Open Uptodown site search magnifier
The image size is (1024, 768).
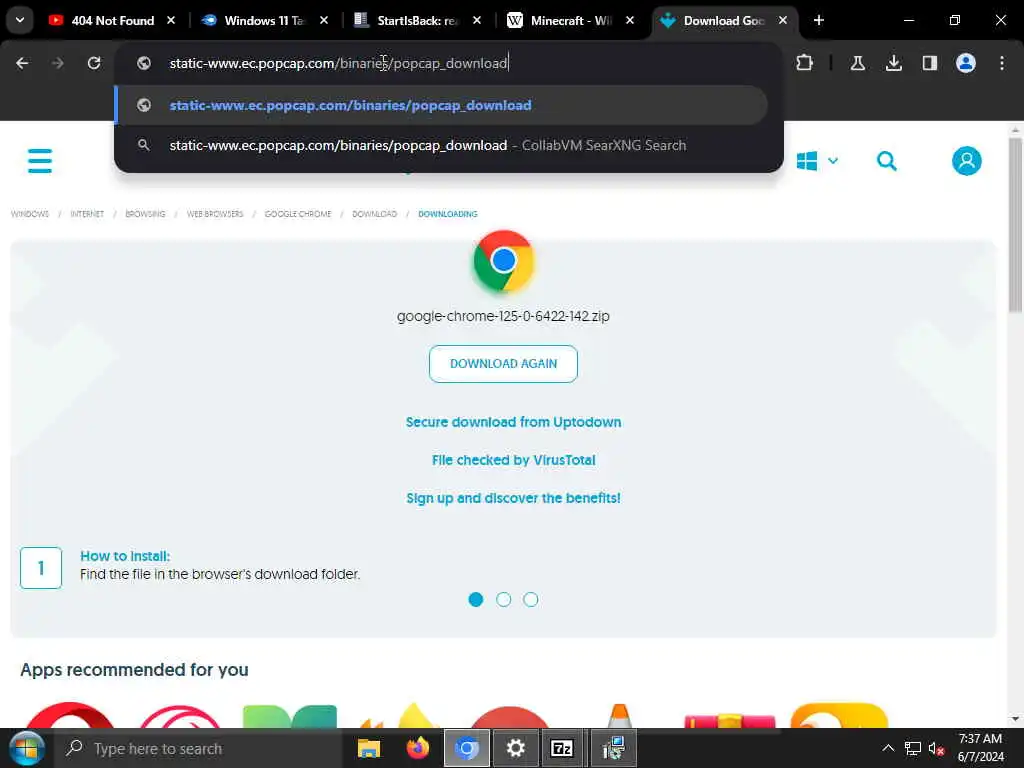pyautogui.click(x=887, y=161)
